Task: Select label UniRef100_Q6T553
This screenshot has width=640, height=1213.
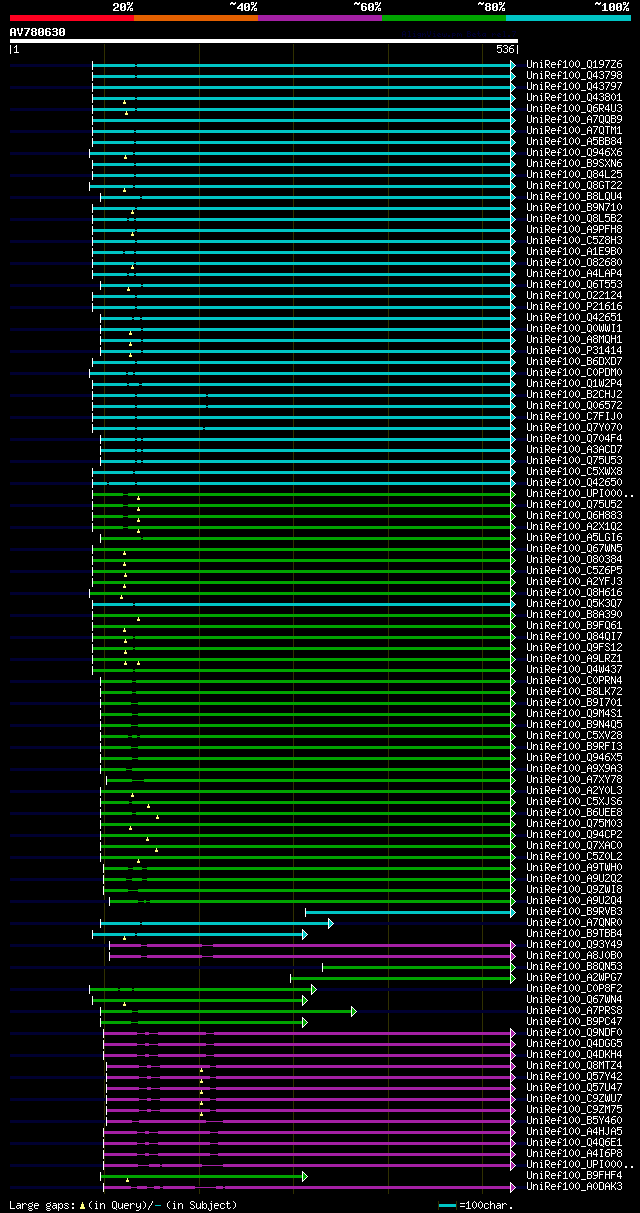Action: click(574, 284)
